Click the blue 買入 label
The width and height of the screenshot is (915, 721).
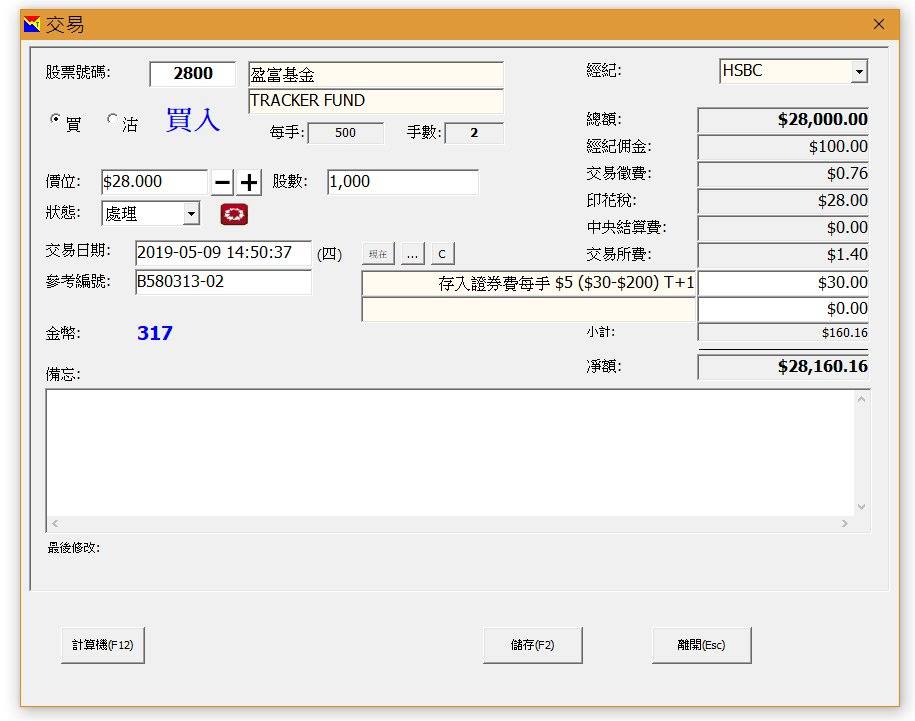point(193,120)
